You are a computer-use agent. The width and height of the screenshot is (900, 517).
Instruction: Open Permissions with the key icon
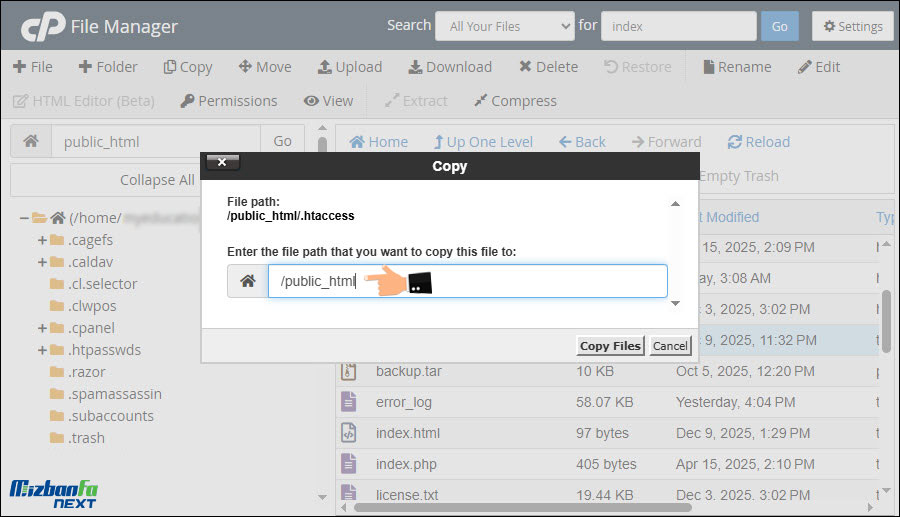pos(187,101)
